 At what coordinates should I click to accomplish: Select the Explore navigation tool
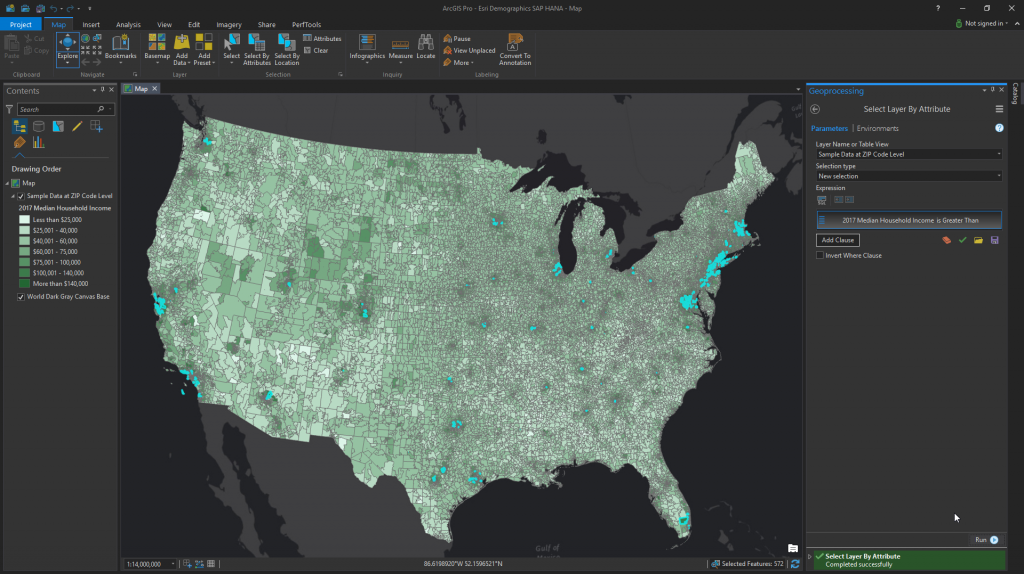pos(67,49)
